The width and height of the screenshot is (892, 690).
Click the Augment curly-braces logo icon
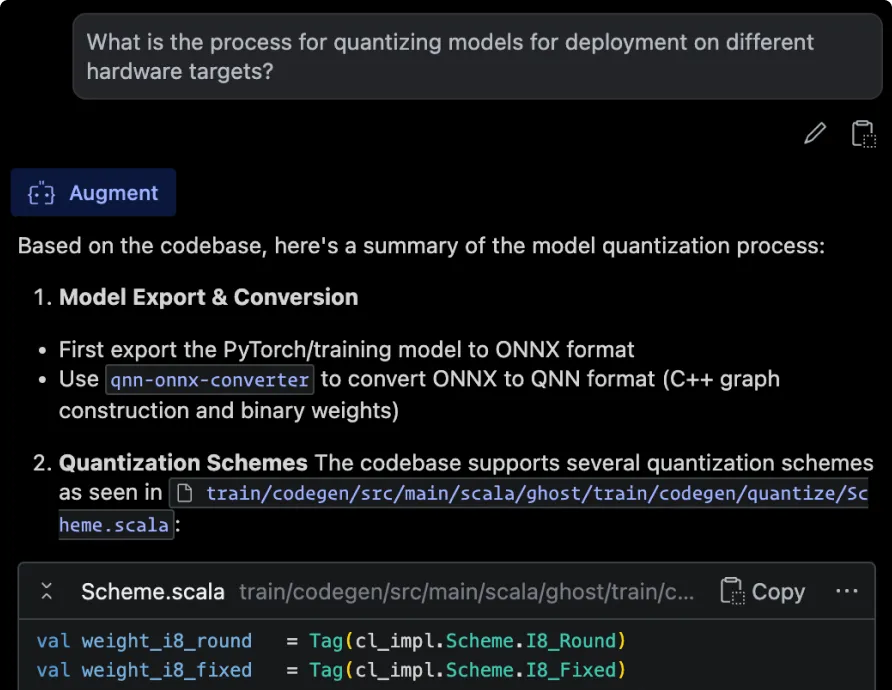click(x=41, y=194)
